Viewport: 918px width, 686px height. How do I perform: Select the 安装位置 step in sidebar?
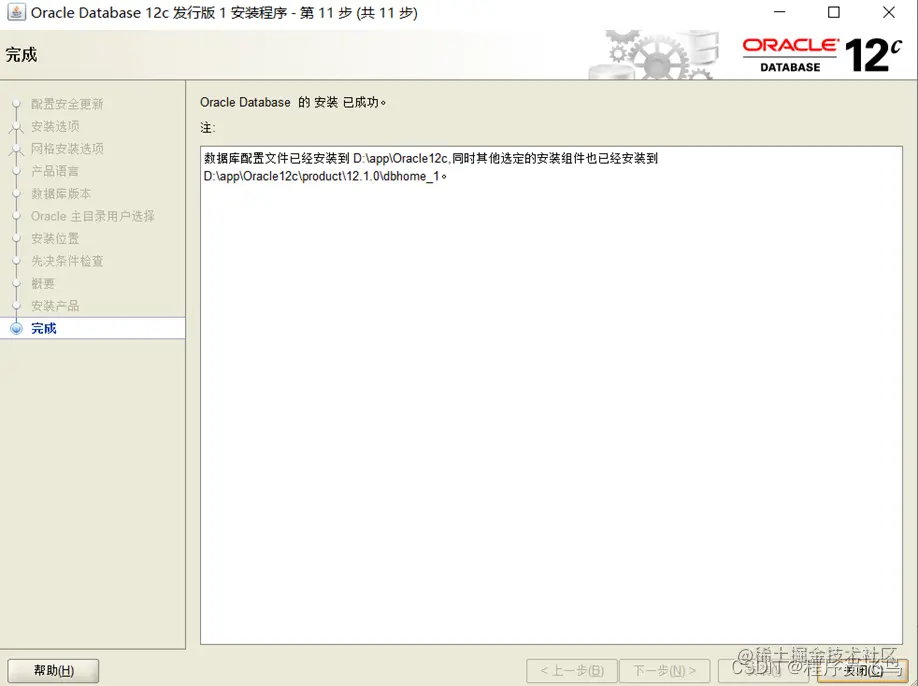click(55, 239)
